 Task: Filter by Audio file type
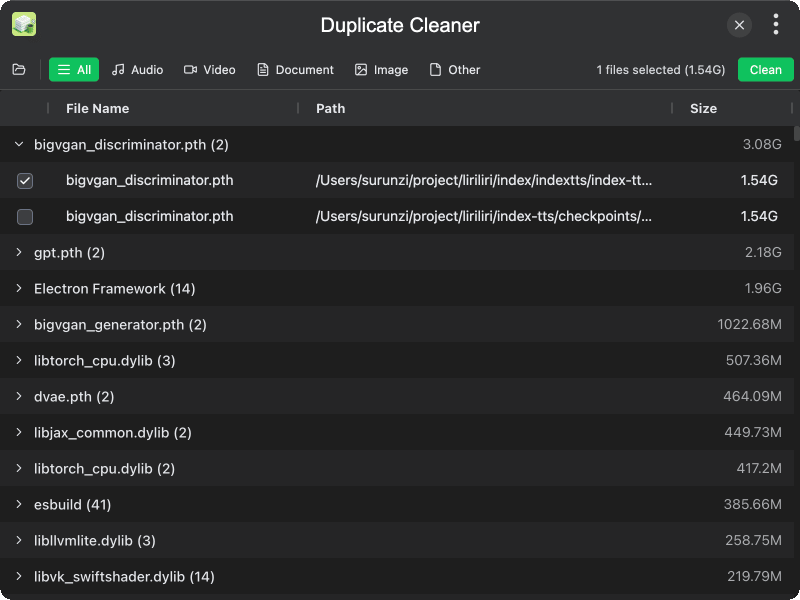pyautogui.click(x=137, y=70)
